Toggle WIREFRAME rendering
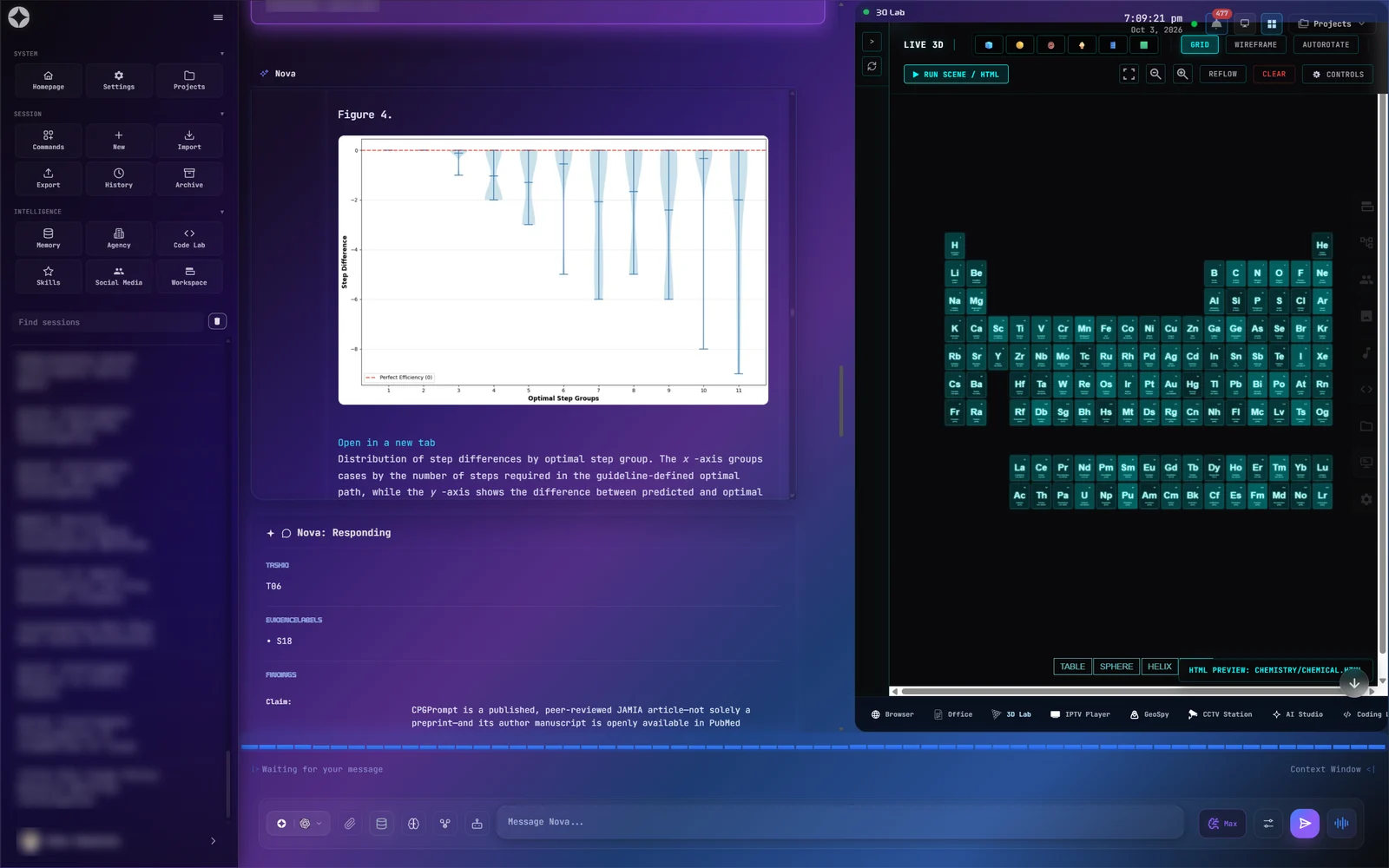 1255,45
